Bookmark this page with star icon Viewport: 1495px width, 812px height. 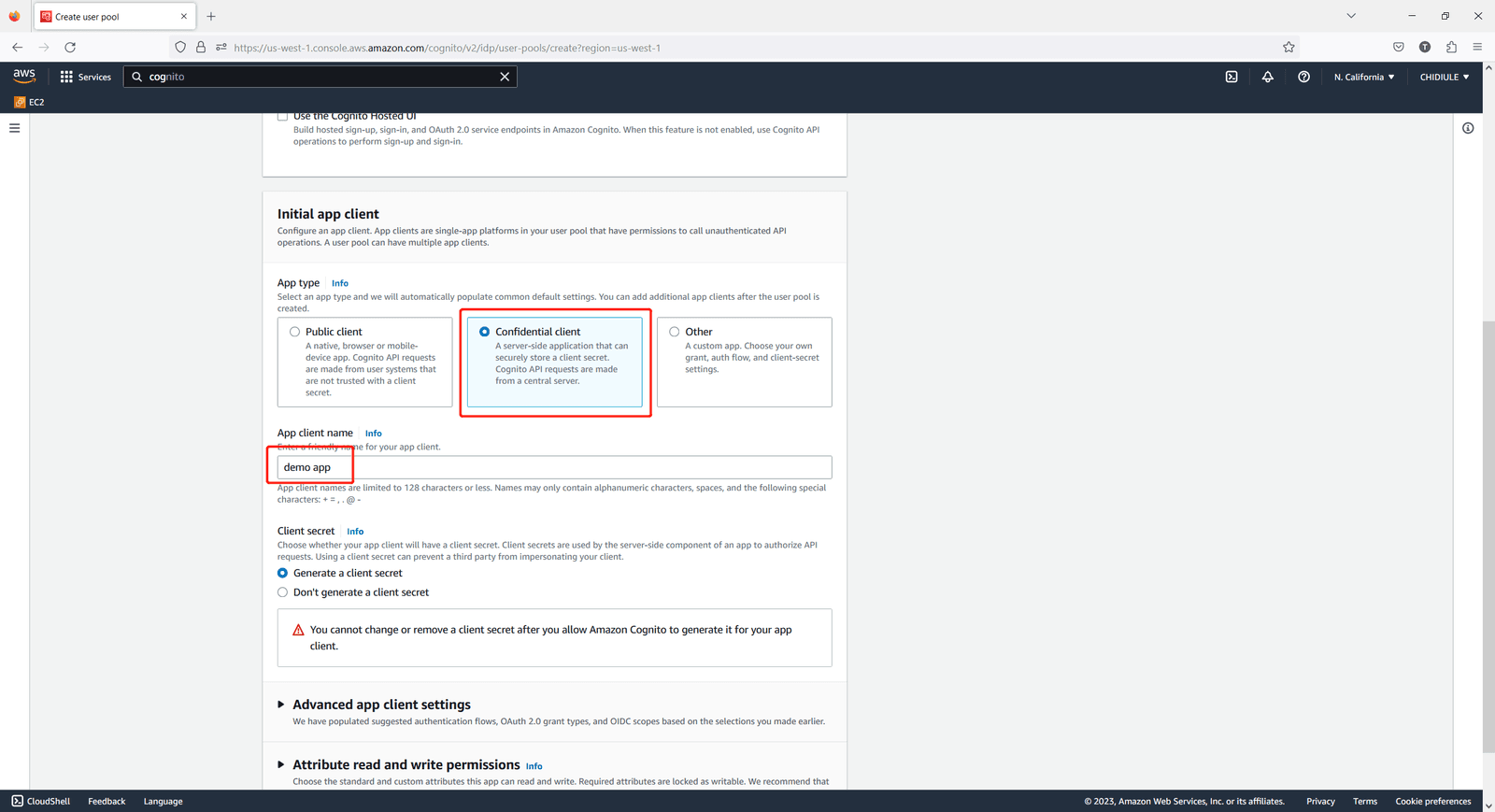(1289, 47)
